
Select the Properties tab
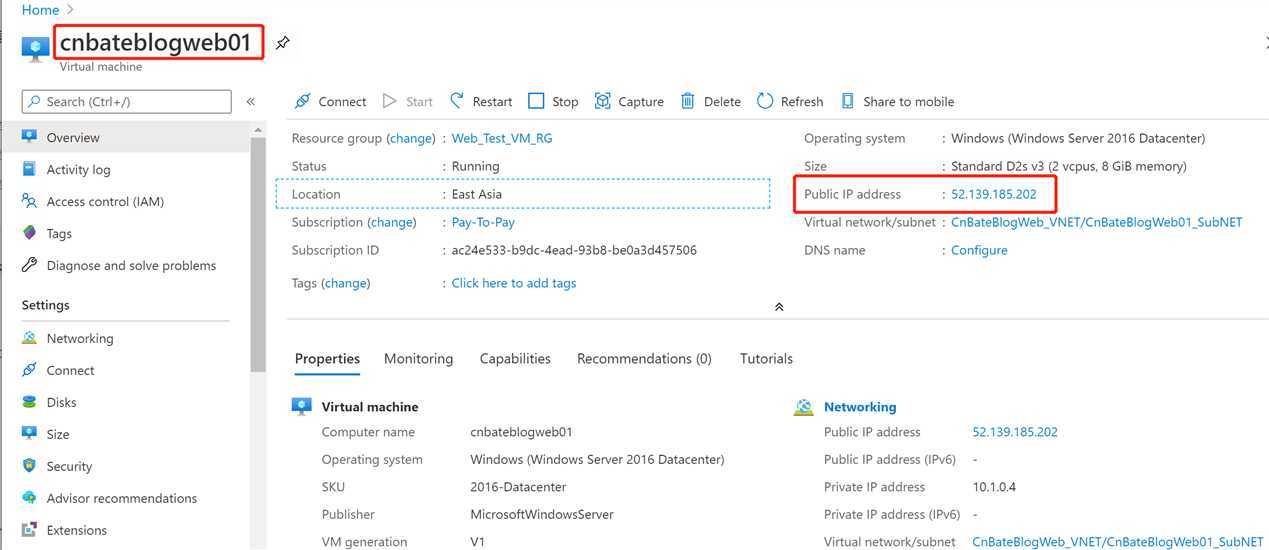[327, 358]
